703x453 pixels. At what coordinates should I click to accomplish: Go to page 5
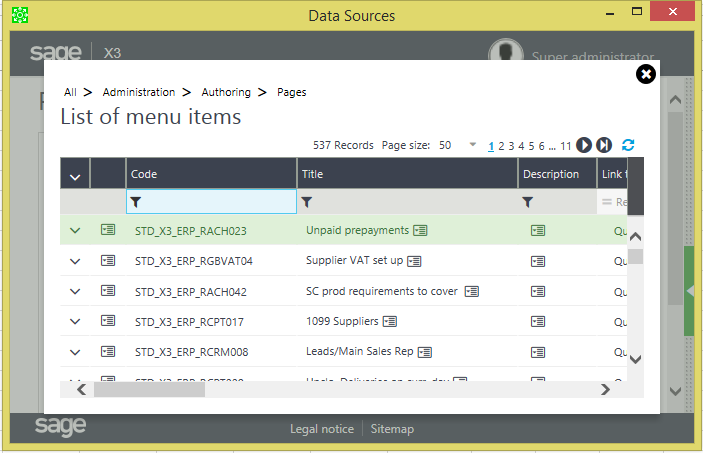pyautogui.click(x=531, y=146)
